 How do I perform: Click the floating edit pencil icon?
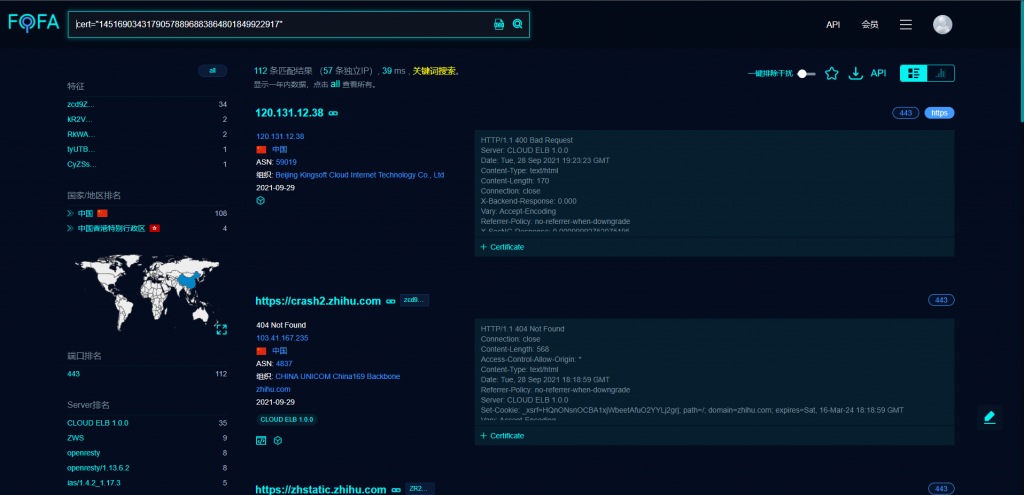click(x=989, y=417)
